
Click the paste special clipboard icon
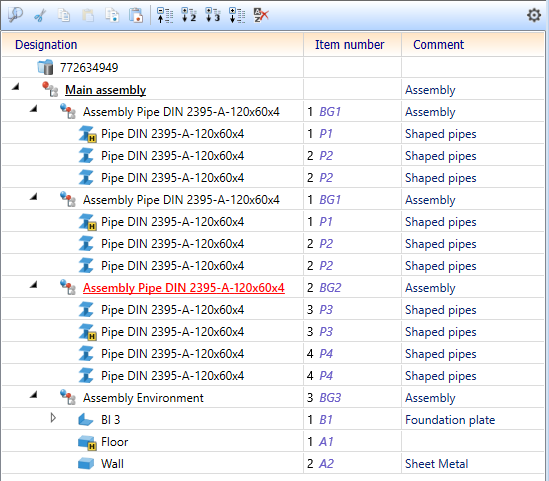[x=136, y=15]
